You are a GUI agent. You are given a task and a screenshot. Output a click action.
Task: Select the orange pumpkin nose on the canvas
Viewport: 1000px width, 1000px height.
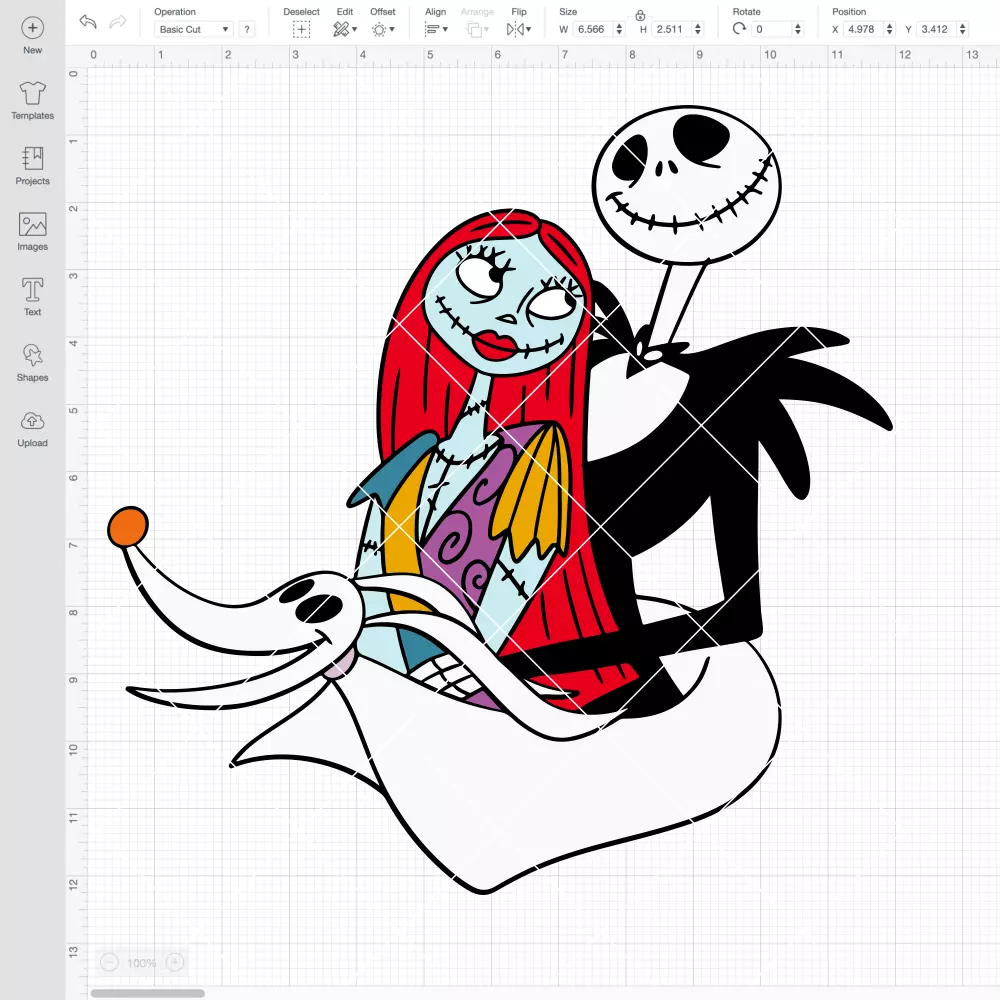click(128, 527)
